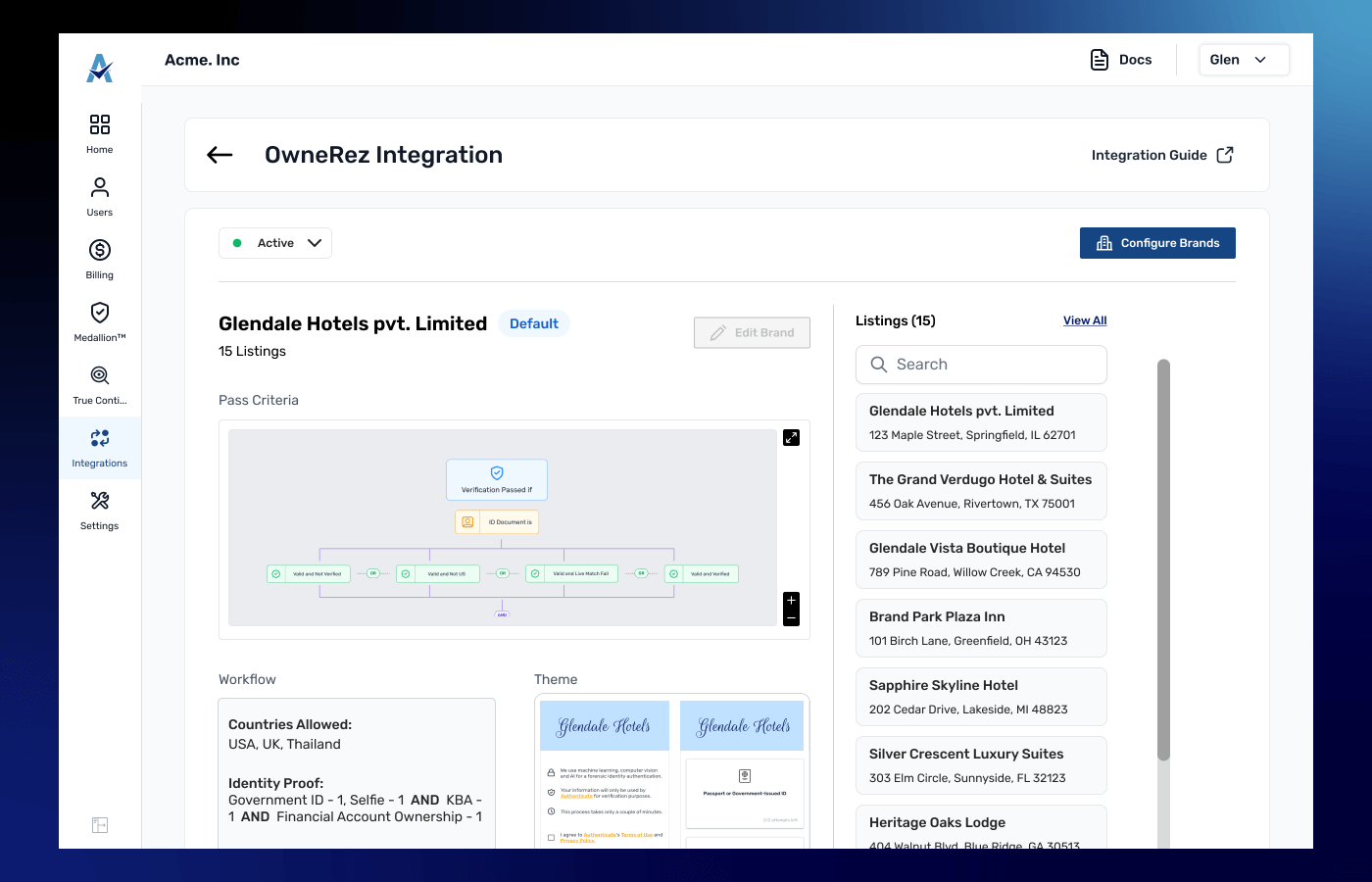Open the Integrations section
Screen dimensions: 1372x882
(100, 448)
